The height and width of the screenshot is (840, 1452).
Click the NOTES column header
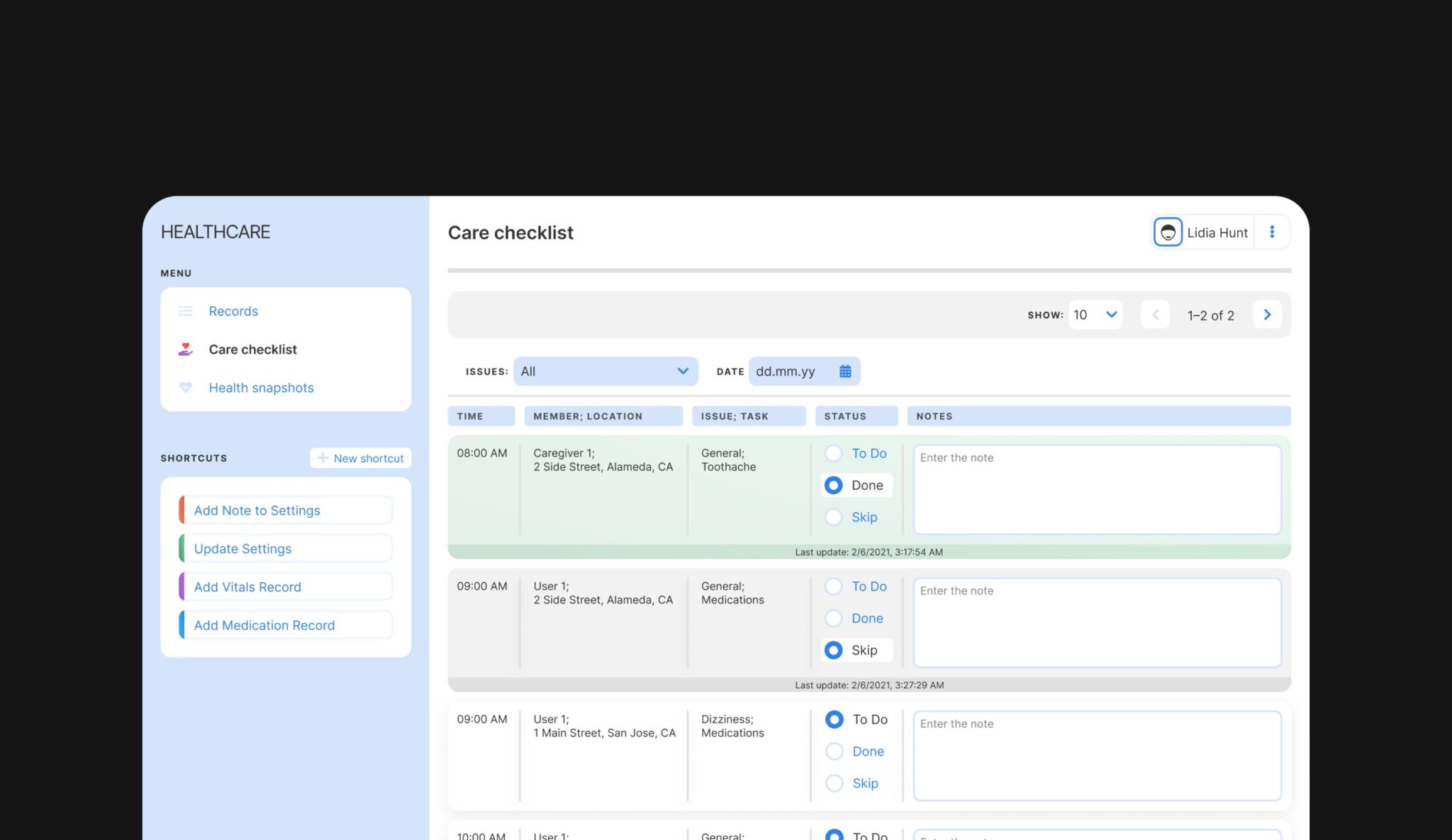click(x=1099, y=416)
